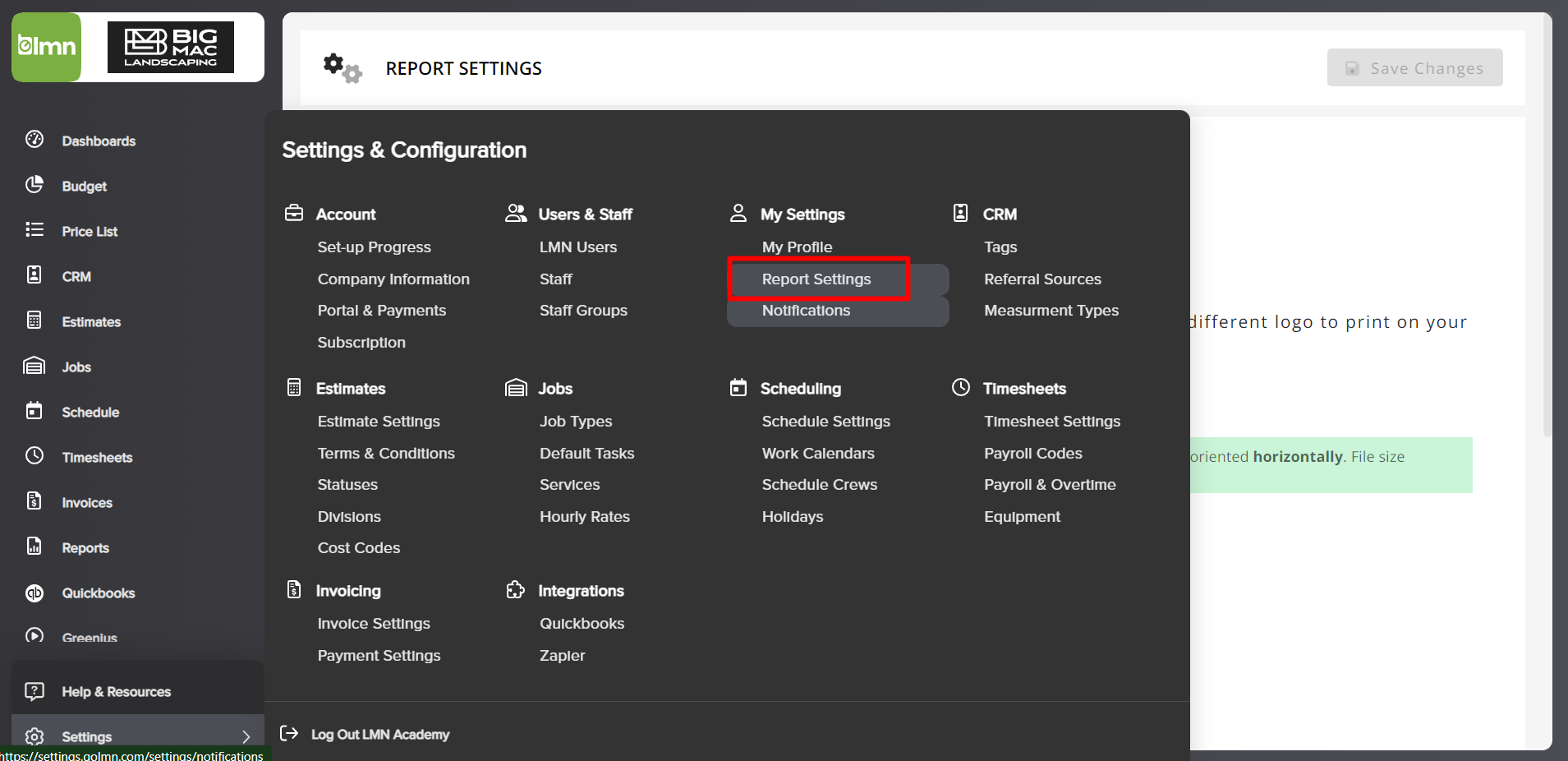This screenshot has width=1568, height=761.
Task: Open Company Information settings
Action: point(393,279)
